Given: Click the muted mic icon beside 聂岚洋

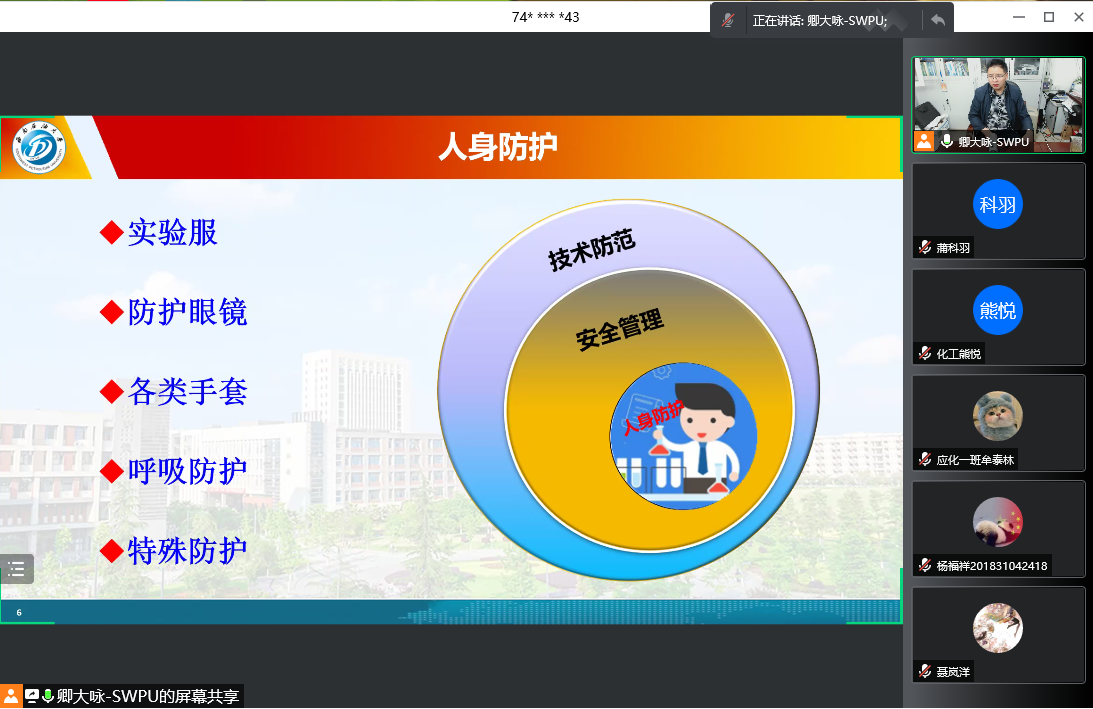Looking at the screenshot, I should click(x=925, y=672).
